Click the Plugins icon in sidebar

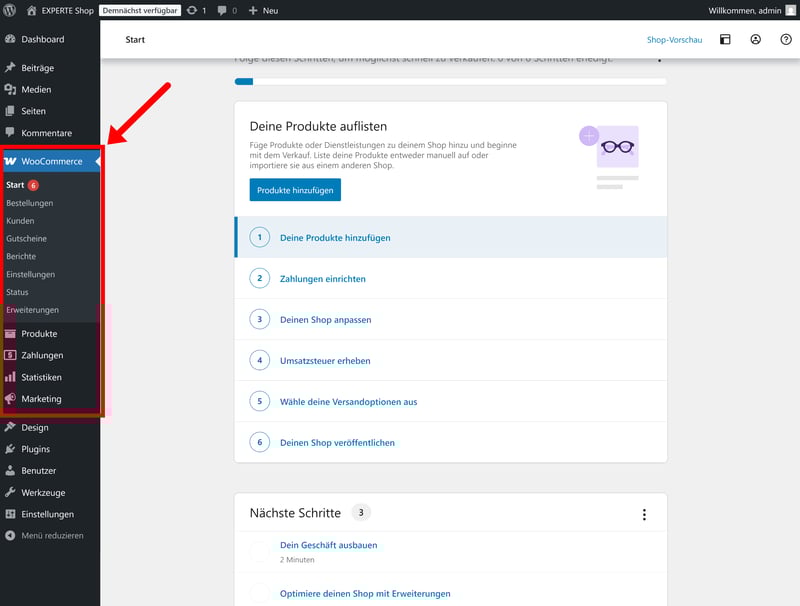[x=10, y=449]
